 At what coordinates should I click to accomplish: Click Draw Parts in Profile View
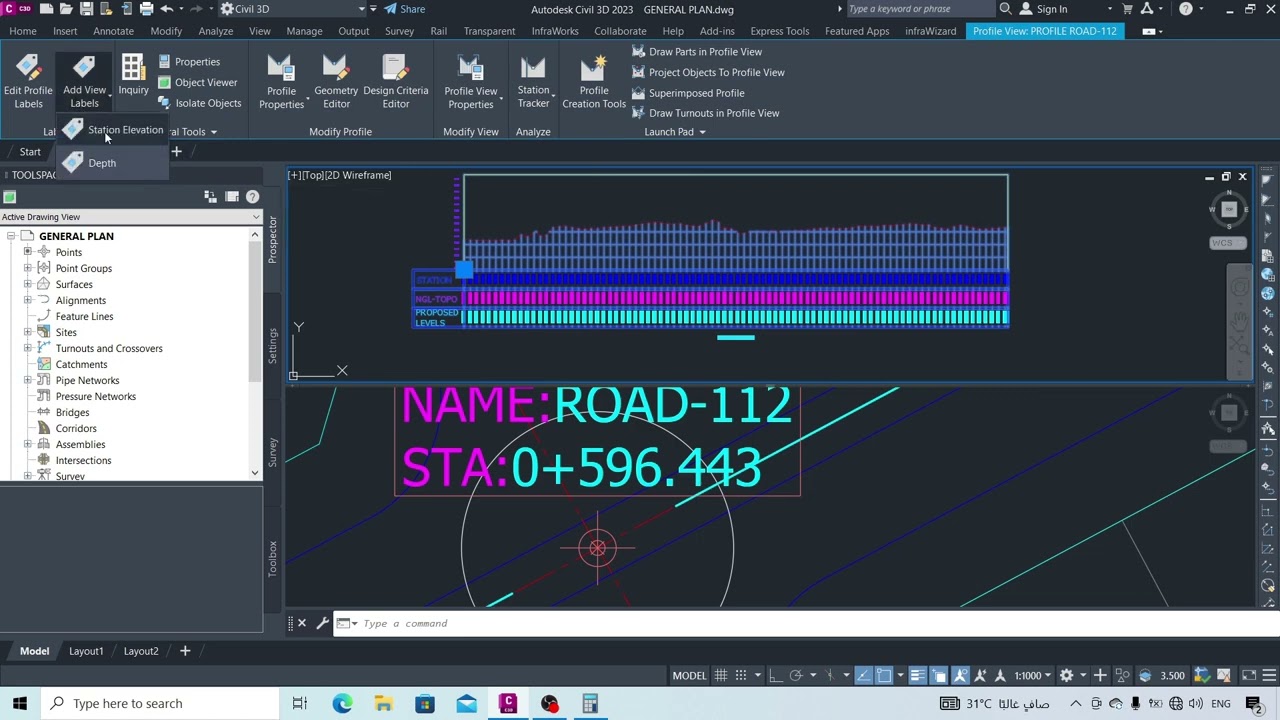(x=696, y=52)
